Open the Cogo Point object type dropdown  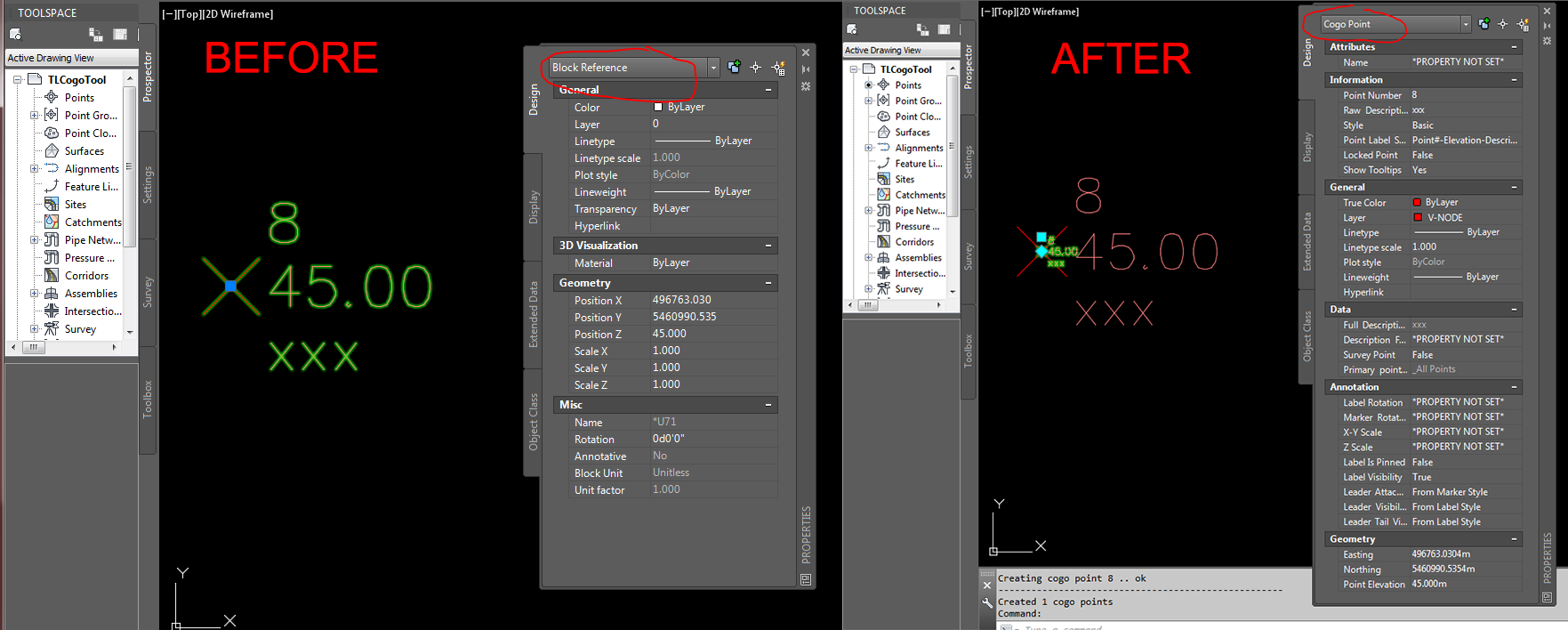pos(1466,24)
